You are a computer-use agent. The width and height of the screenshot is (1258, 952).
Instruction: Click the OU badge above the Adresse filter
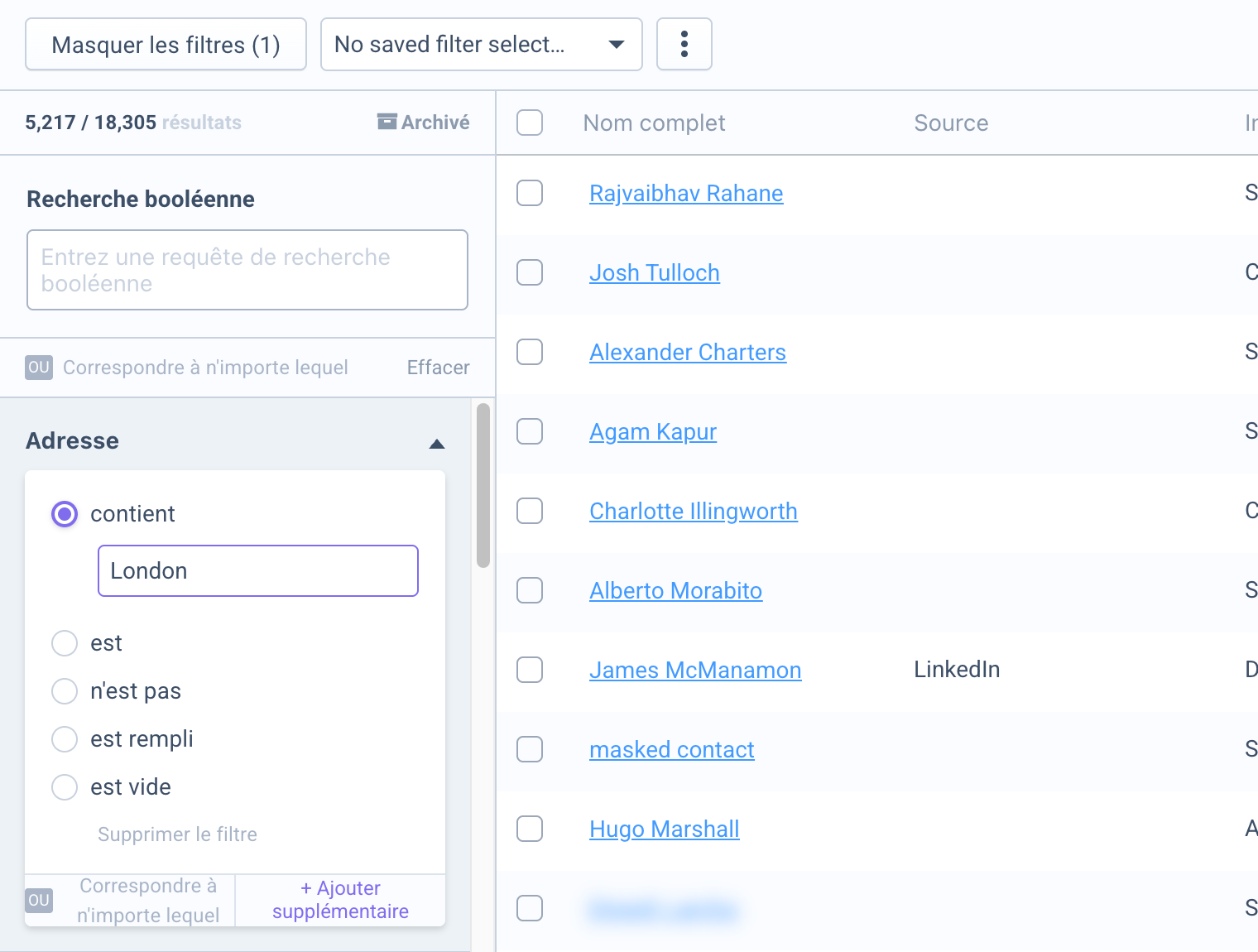pyautogui.click(x=39, y=367)
